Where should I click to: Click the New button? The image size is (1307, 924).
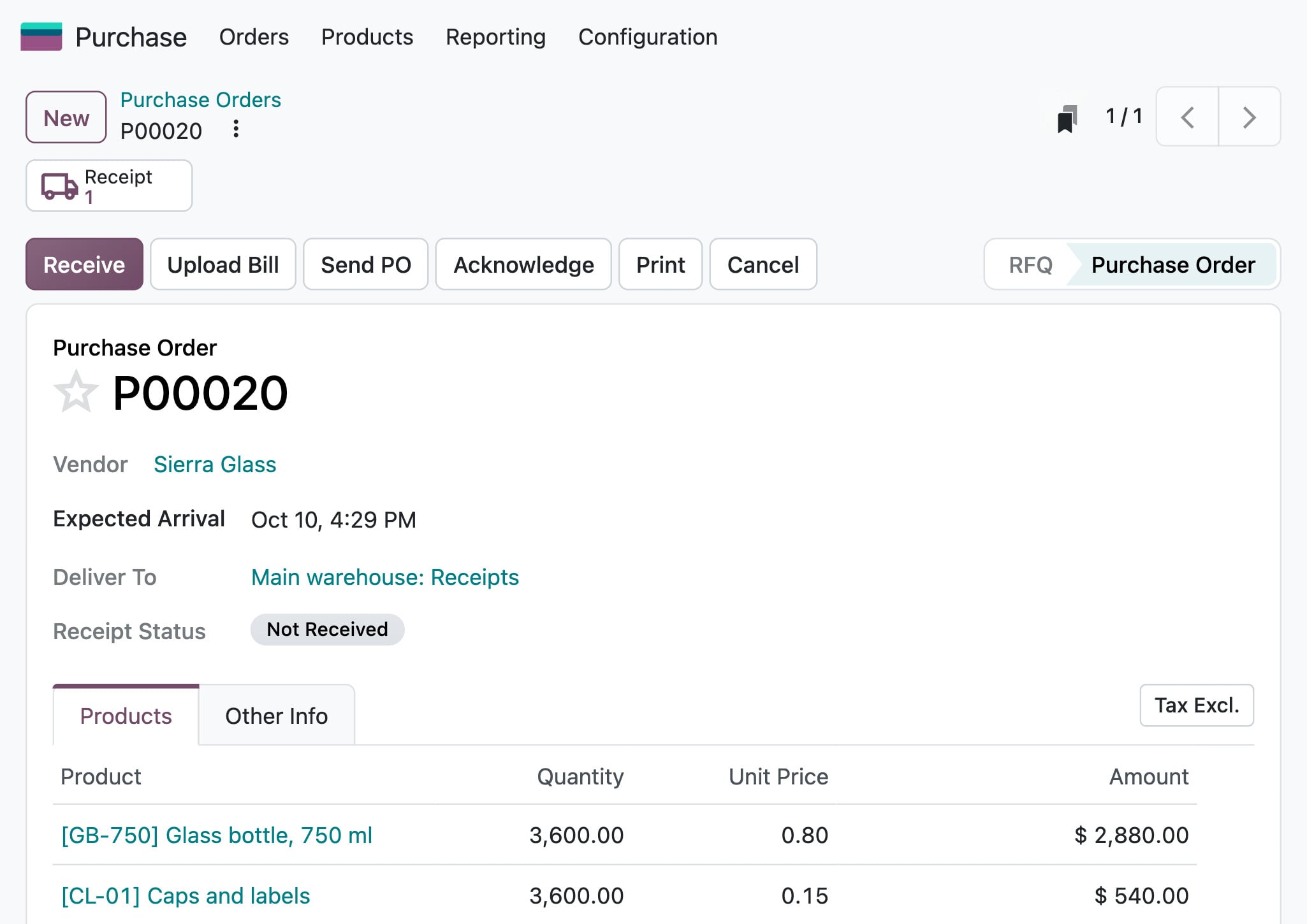click(x=66, y=117)
